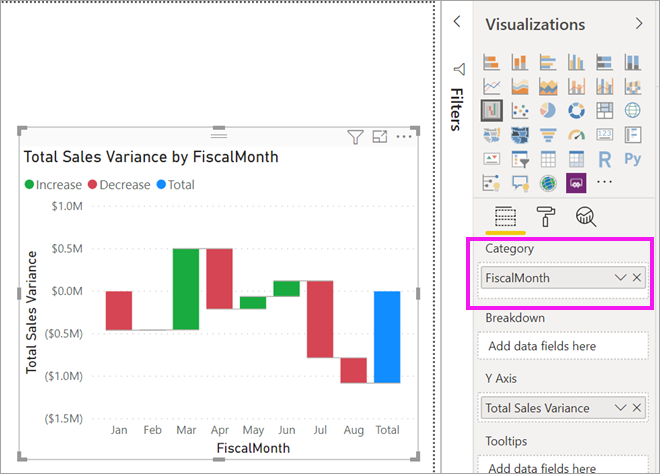The height and width of the screenshot is (474, 660).
Task: Select the 100% stacked bar chart visual
Action: (604, 62)
